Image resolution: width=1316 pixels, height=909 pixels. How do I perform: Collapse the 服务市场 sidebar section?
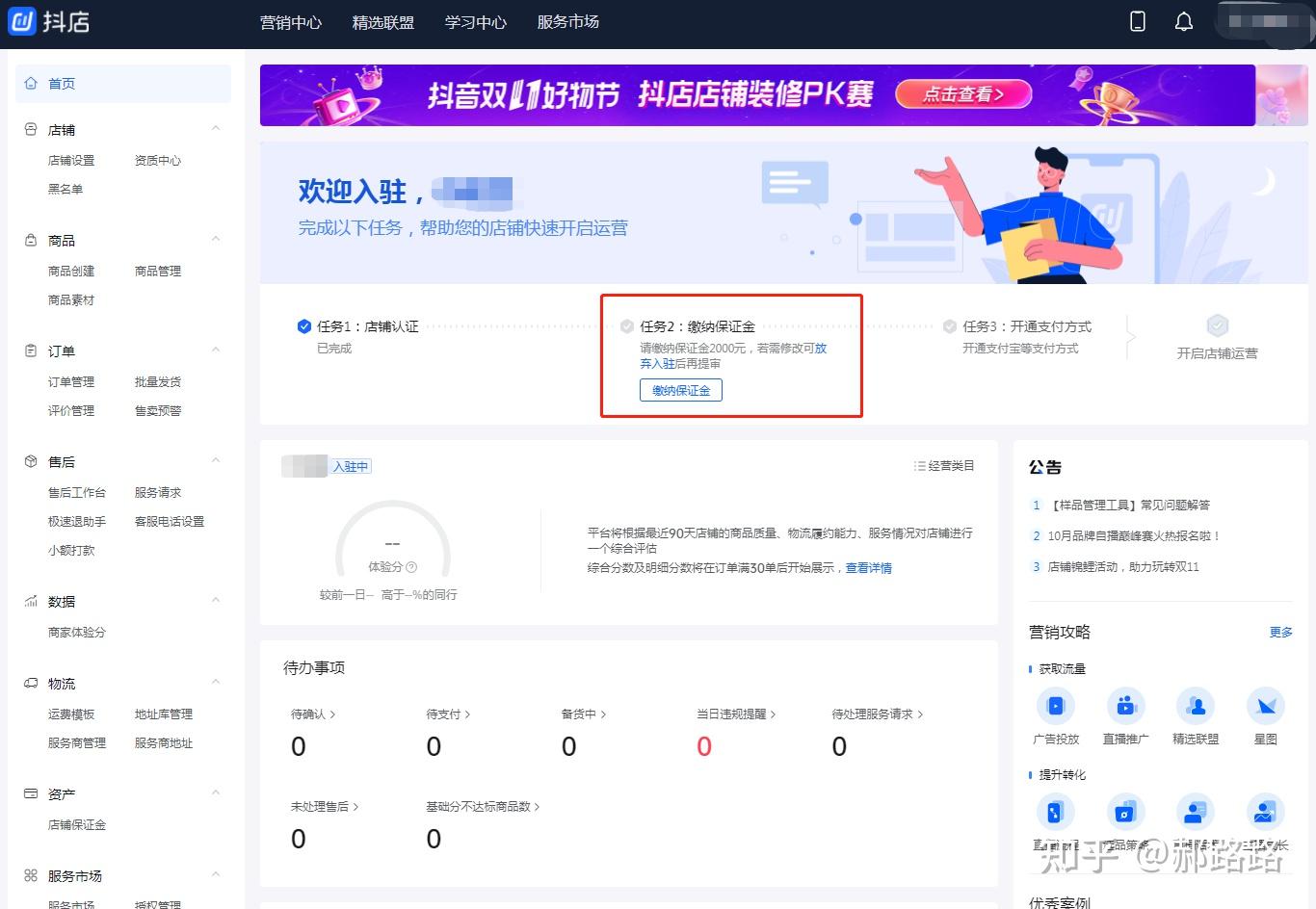pos(216,874)
